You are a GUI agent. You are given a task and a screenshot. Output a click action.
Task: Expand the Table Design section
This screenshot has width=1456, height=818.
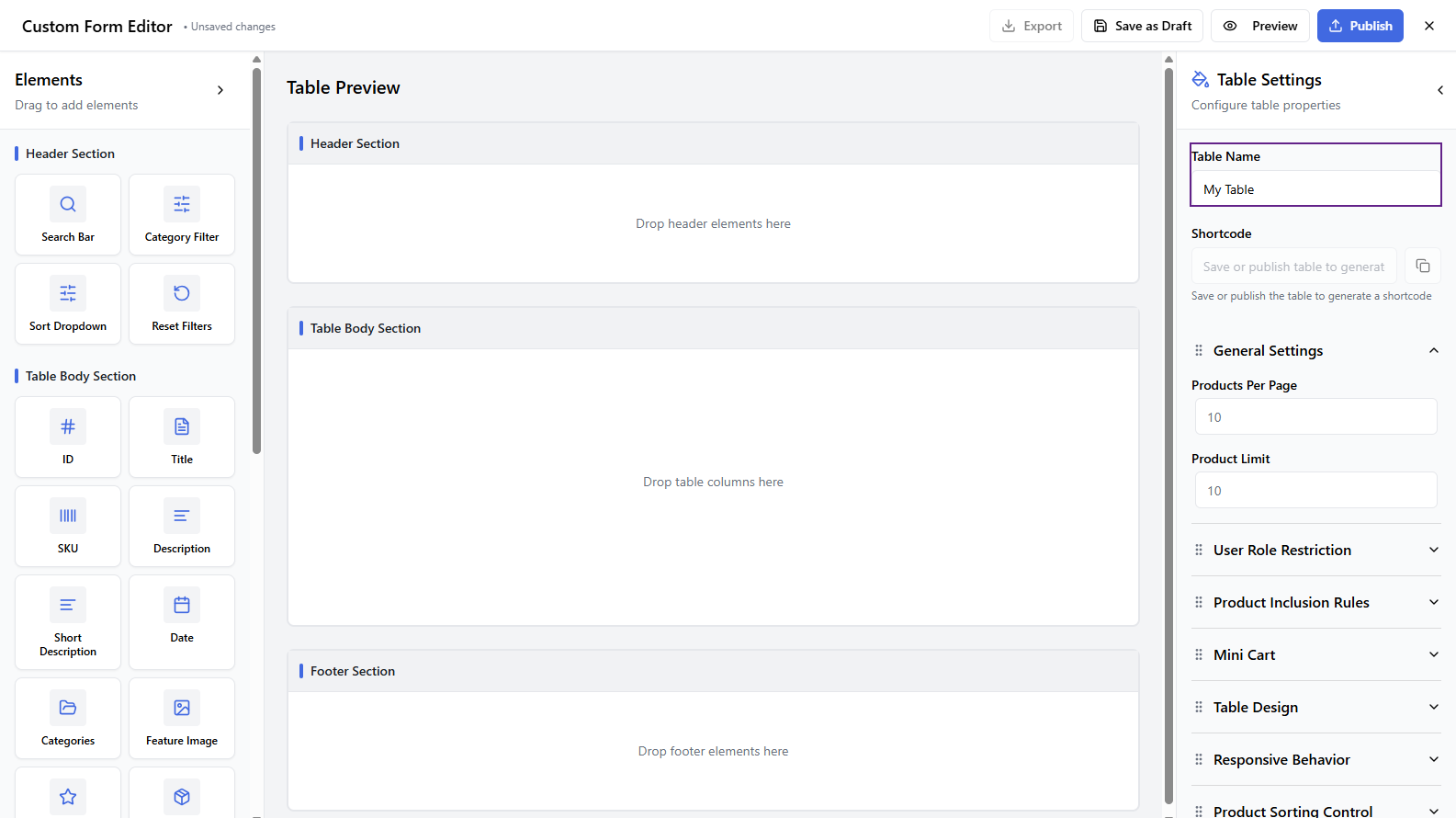click(1315, 707)
